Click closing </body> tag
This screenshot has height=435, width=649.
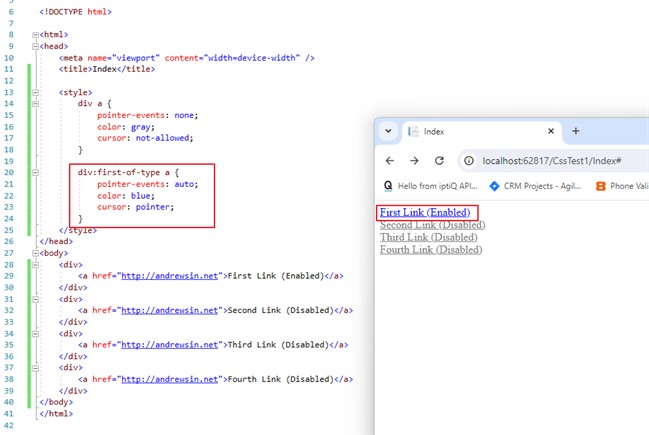click(x=56, y=402)
